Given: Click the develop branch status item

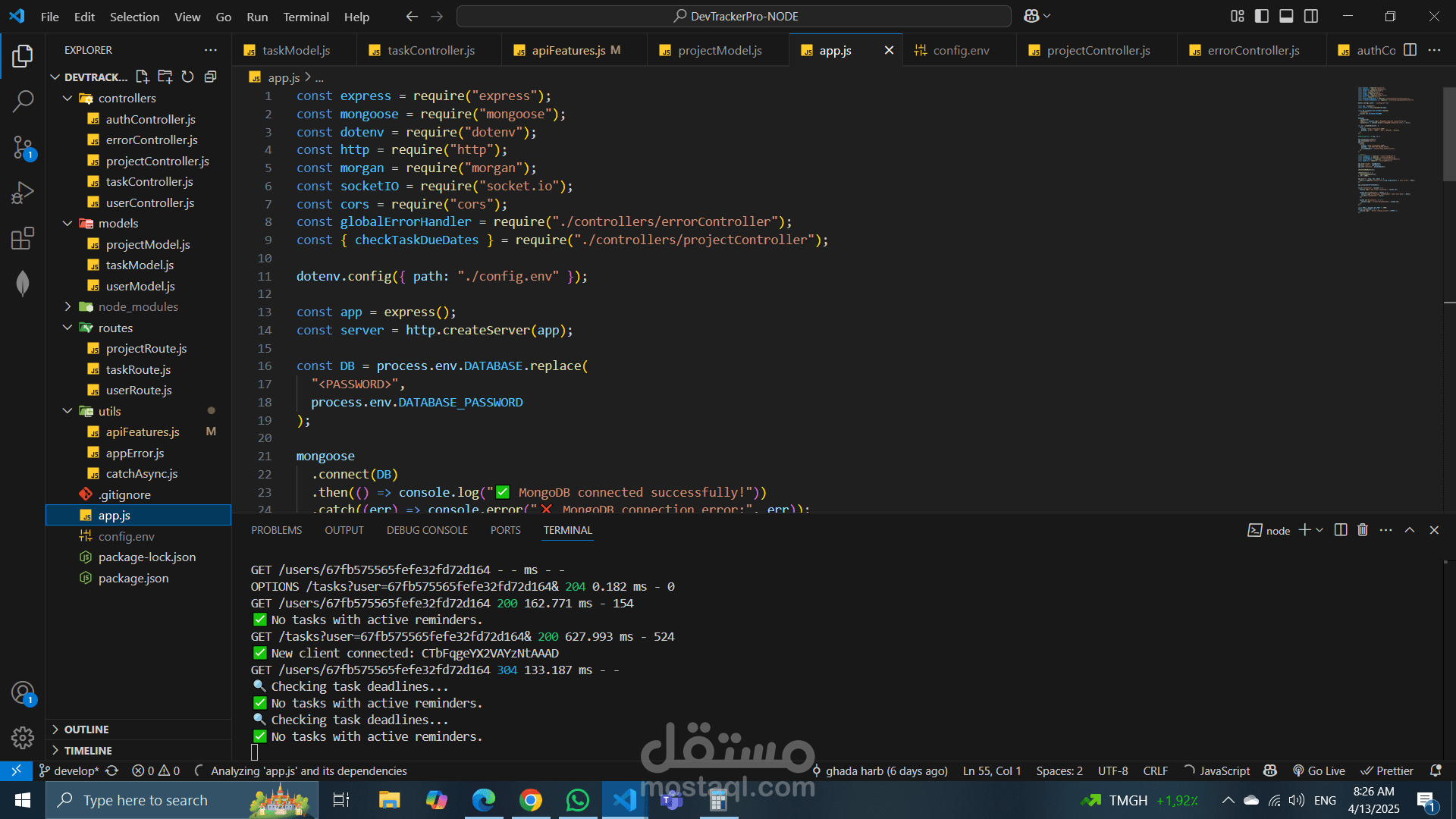Looking at the screenshot, I should [x=70, y=770].
